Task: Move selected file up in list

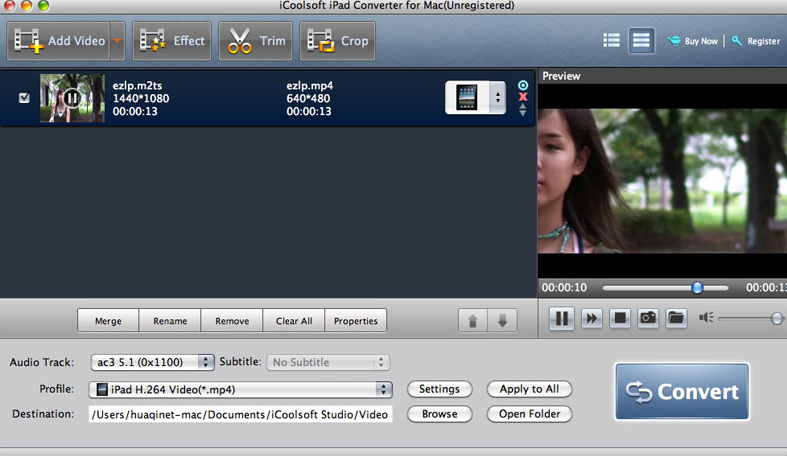Action: click(473, 320)
